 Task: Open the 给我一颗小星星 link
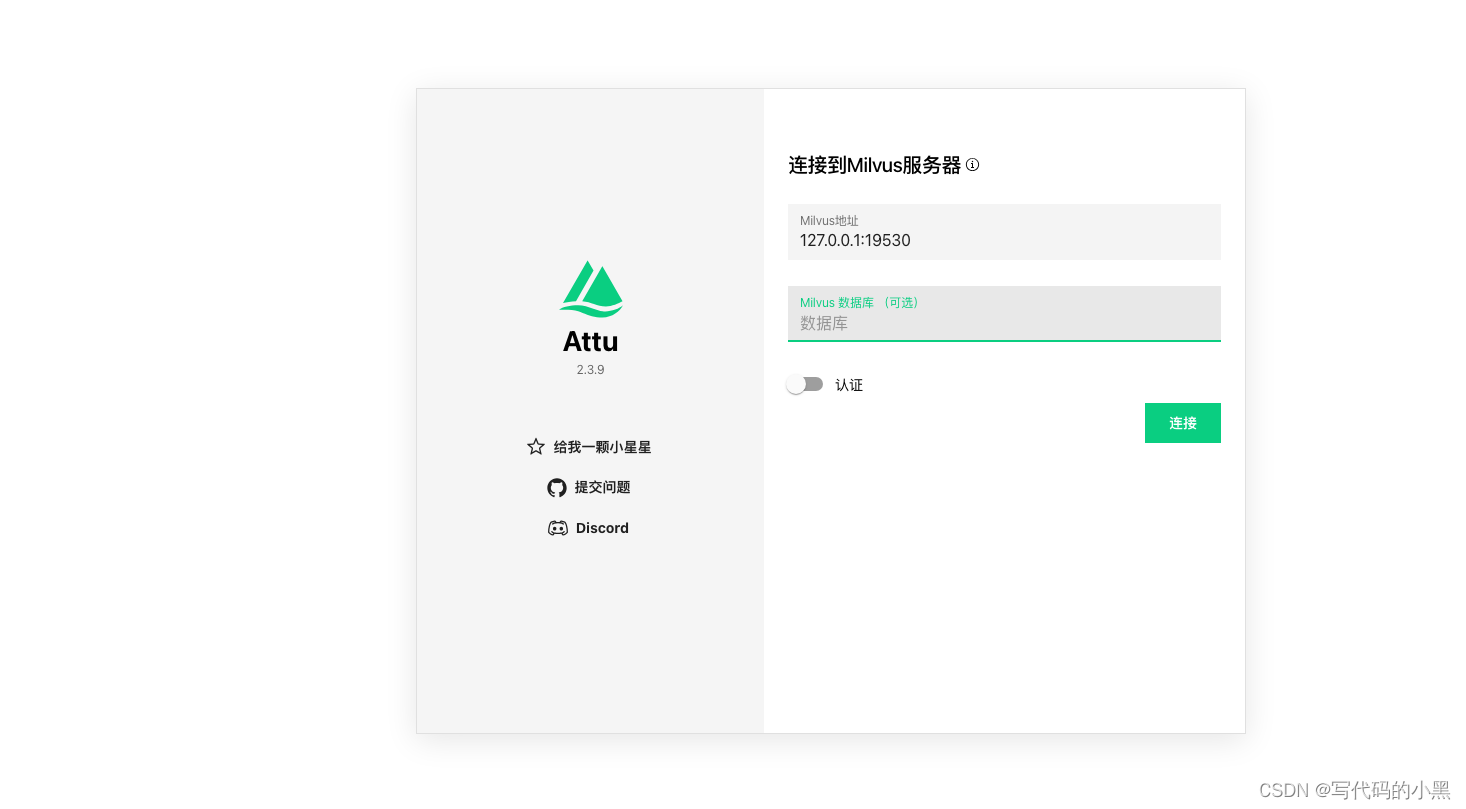coord(602,447)
